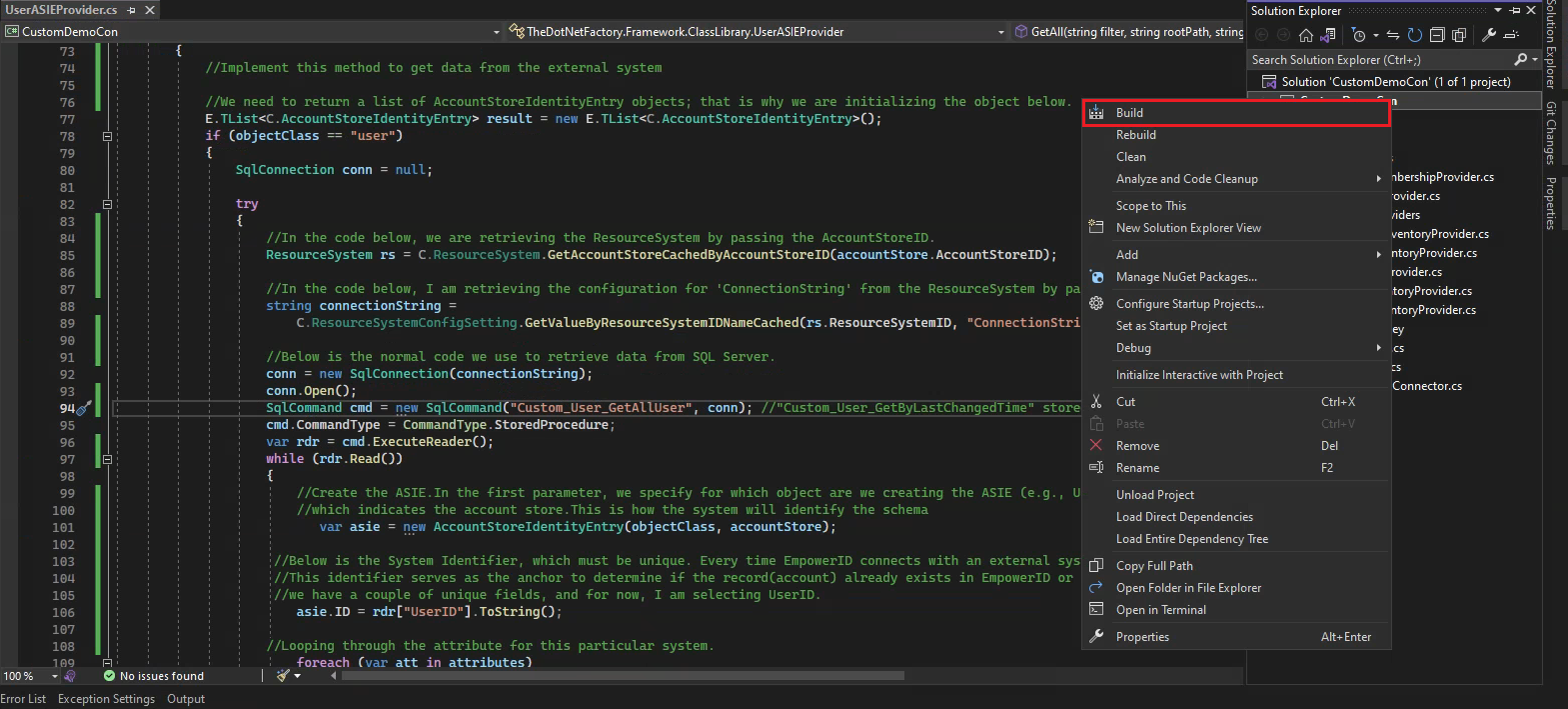Click the Configure Startup Projects gear icon
Image resolution: width=1568 pixels, height=709 pixels.
pos(1096,304)
